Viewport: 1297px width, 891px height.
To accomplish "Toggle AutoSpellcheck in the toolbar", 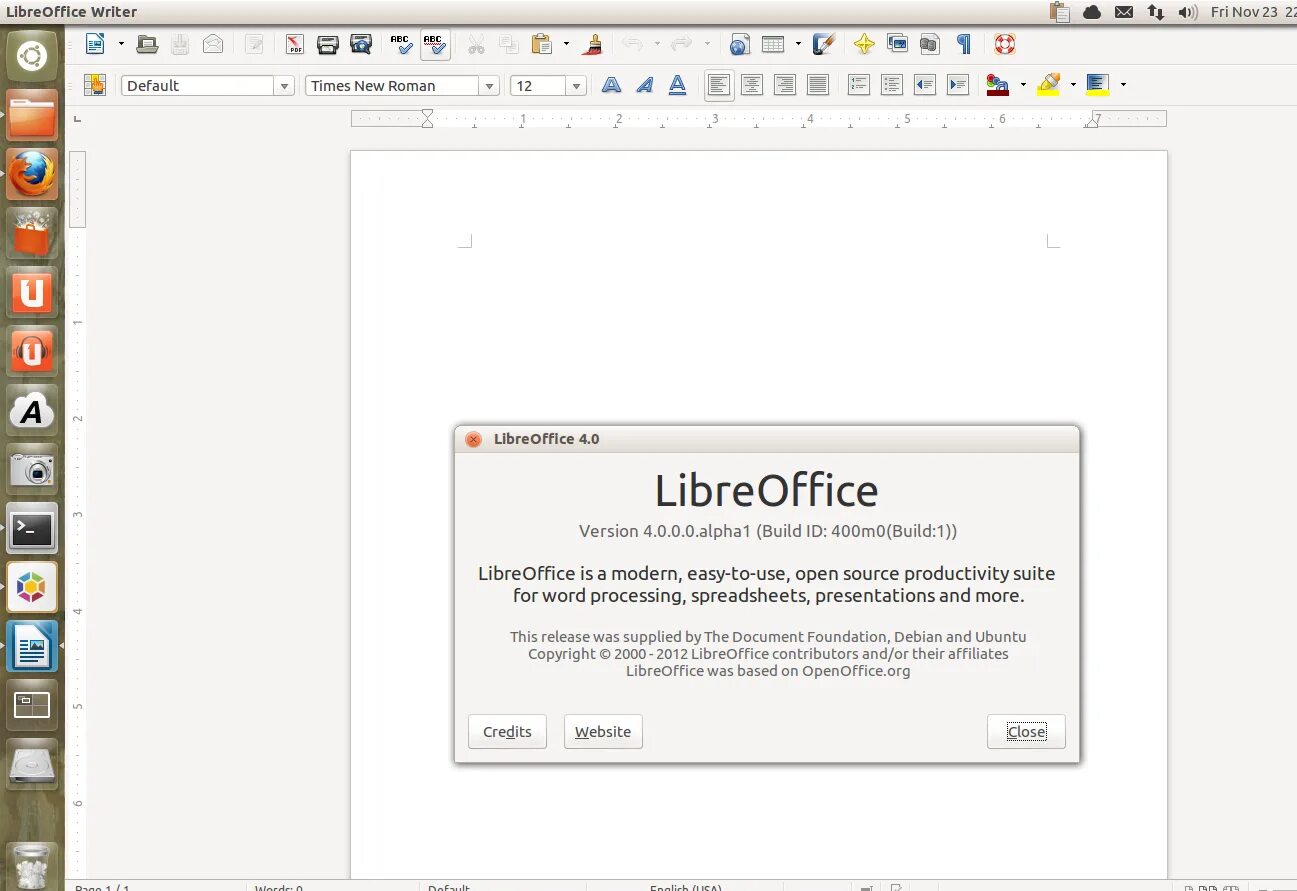I will coord(435,44).
